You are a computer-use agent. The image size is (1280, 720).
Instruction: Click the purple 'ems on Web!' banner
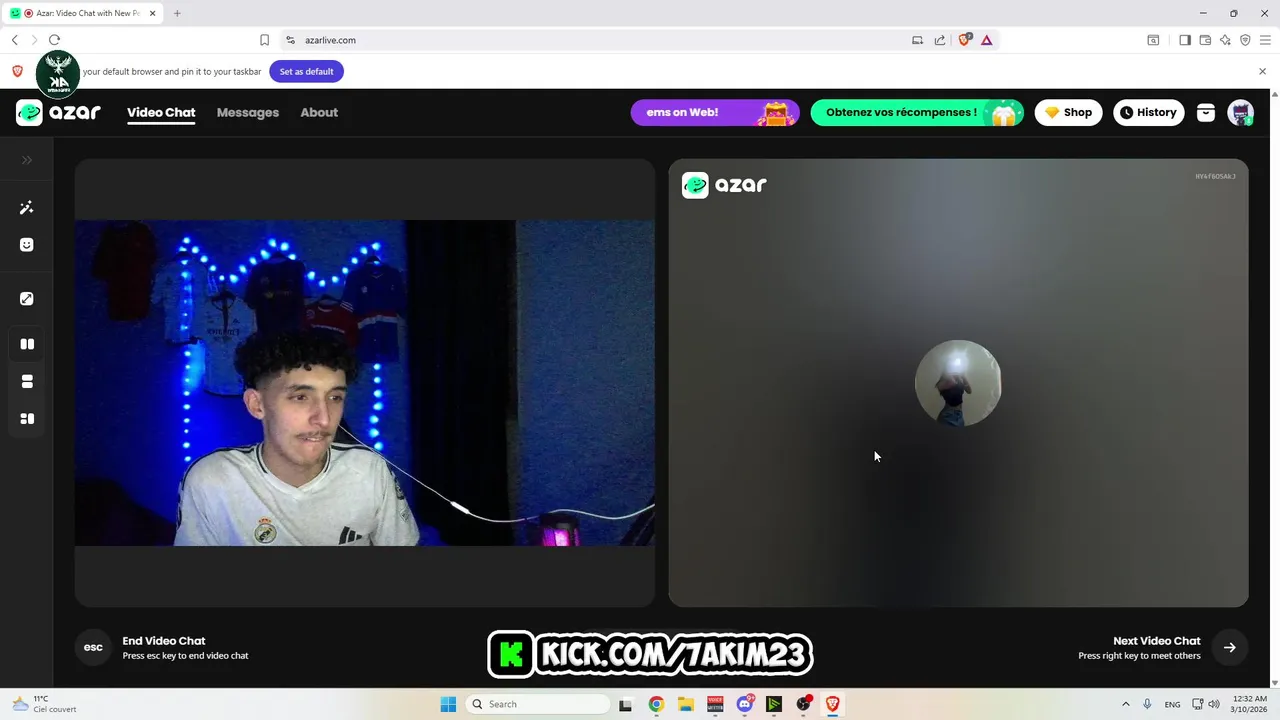715,112
